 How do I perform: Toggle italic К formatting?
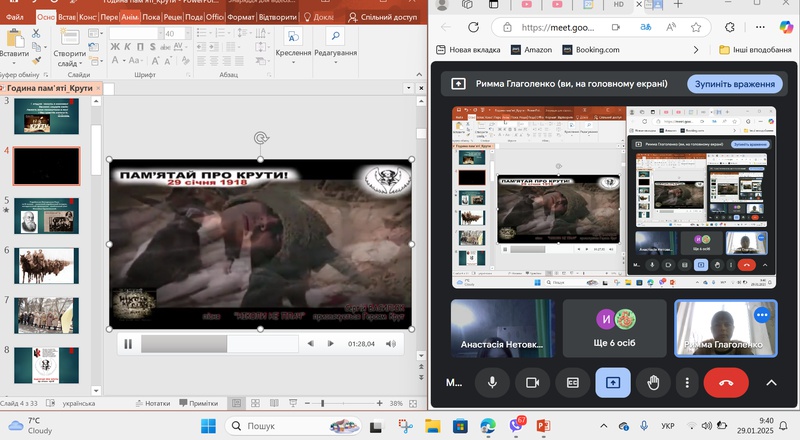point(128,47)
